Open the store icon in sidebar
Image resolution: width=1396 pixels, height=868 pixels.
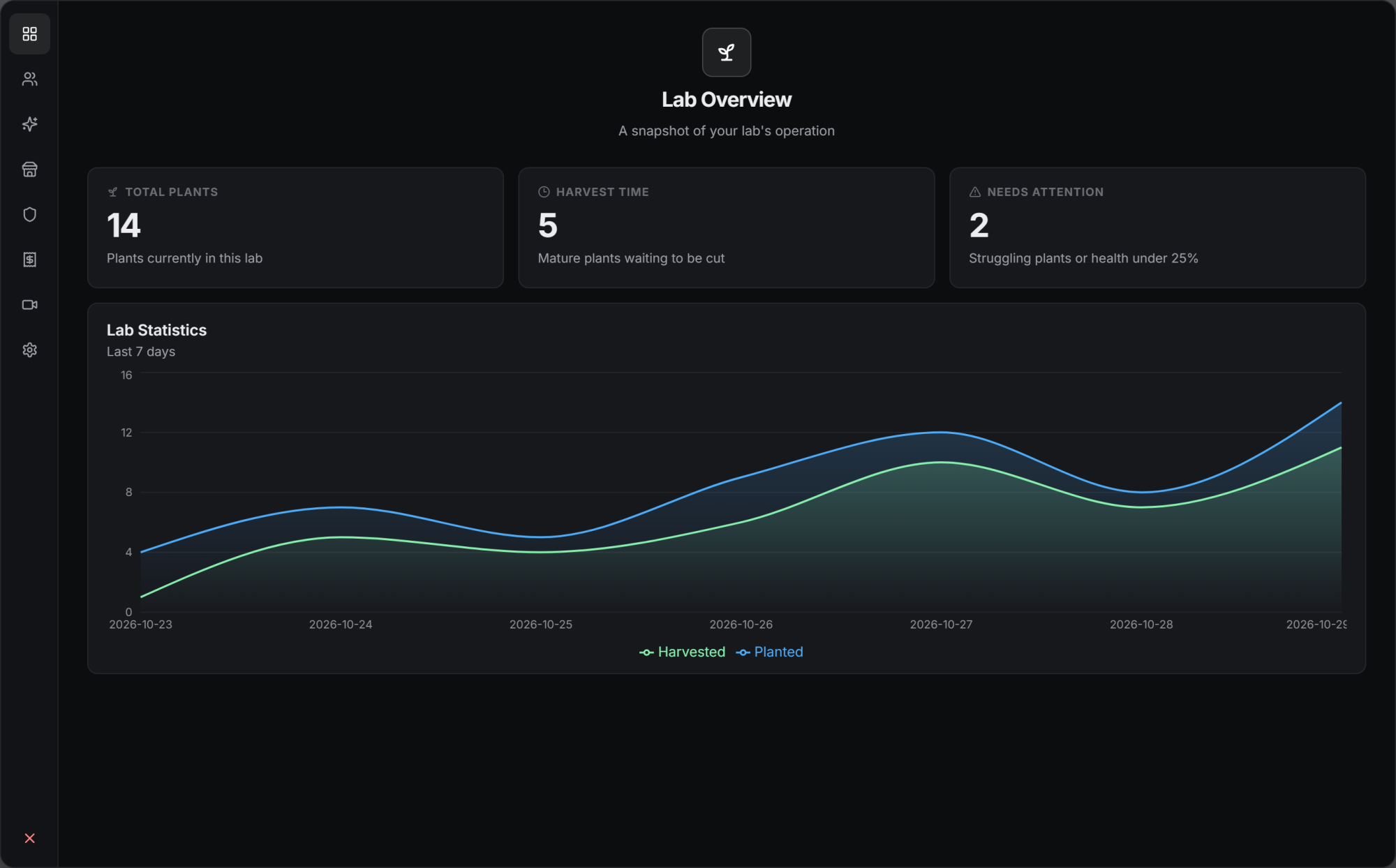point(29,170)
